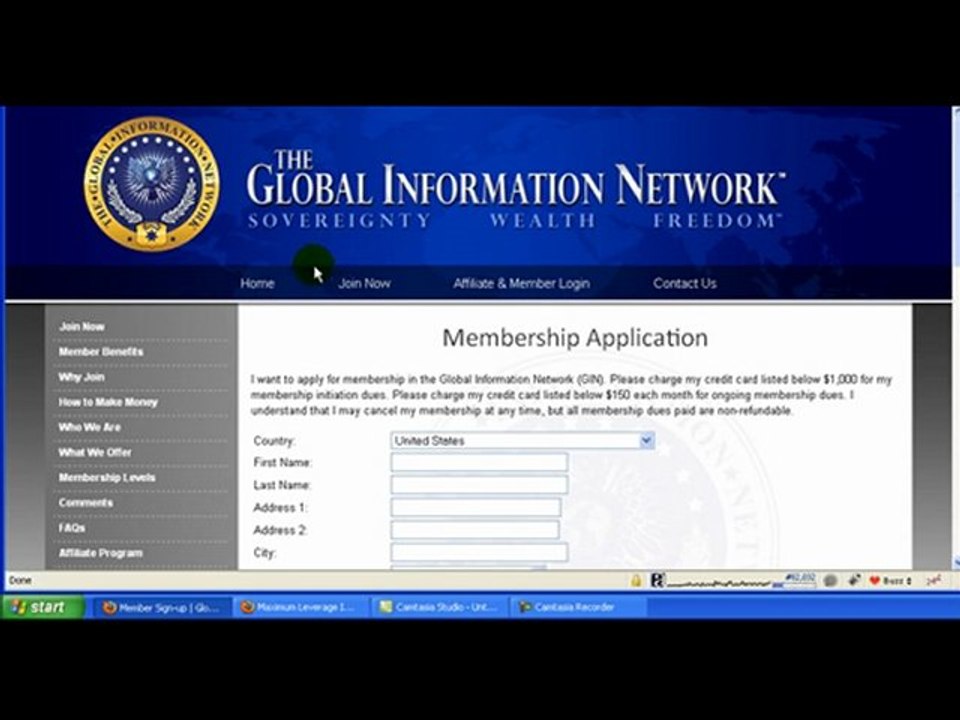
Task: Click the satellite-like icon in status bar
Action: 854,580
